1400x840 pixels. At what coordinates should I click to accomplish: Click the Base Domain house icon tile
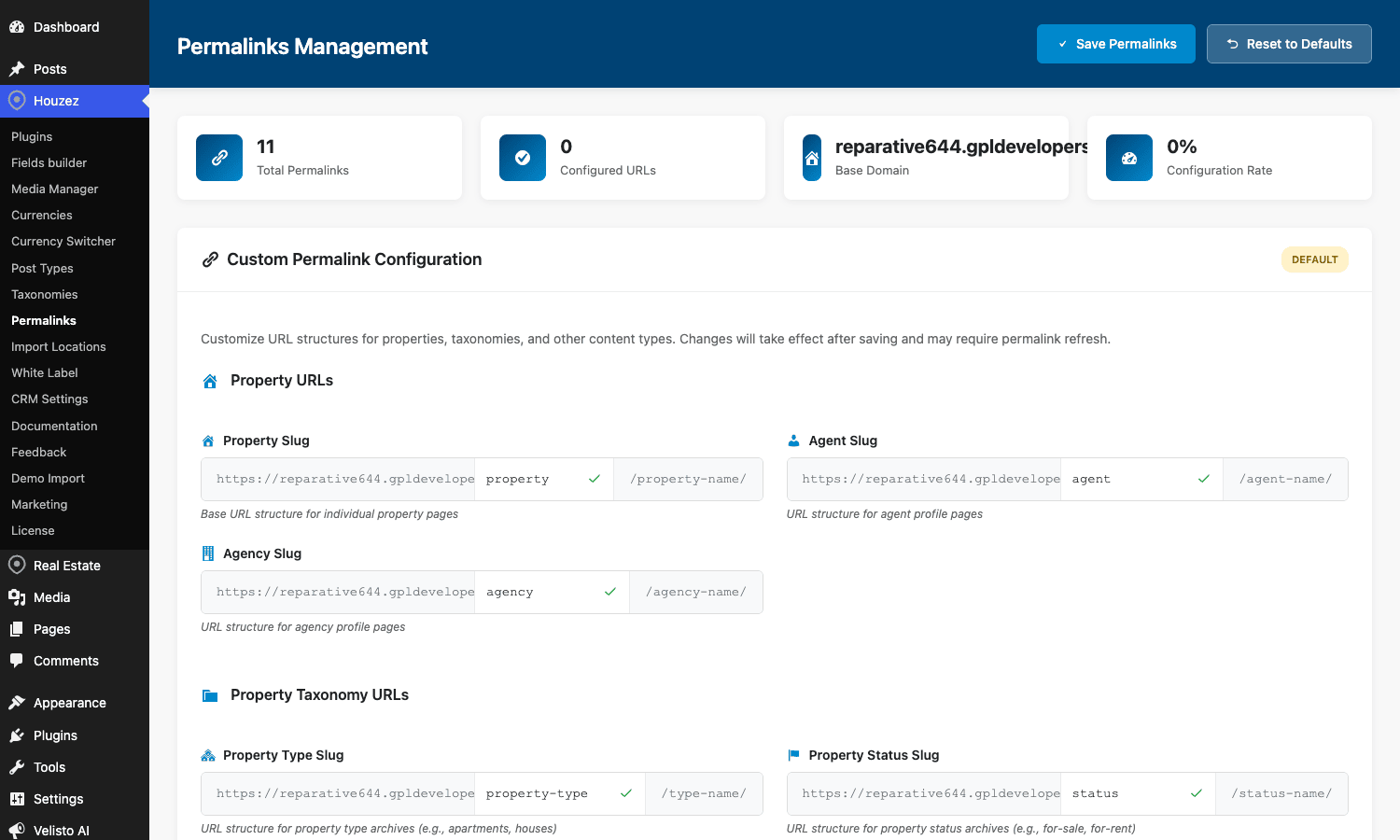pyautogui.click(x=812, y=158)
